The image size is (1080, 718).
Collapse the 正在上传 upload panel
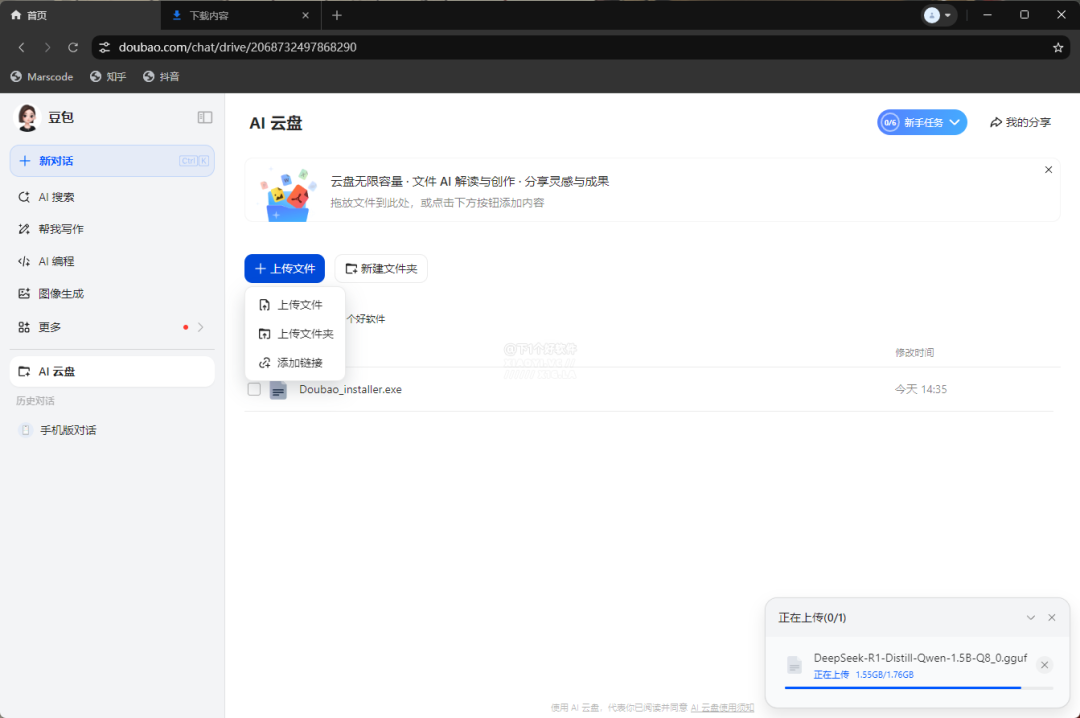[x=1031, y=618]
